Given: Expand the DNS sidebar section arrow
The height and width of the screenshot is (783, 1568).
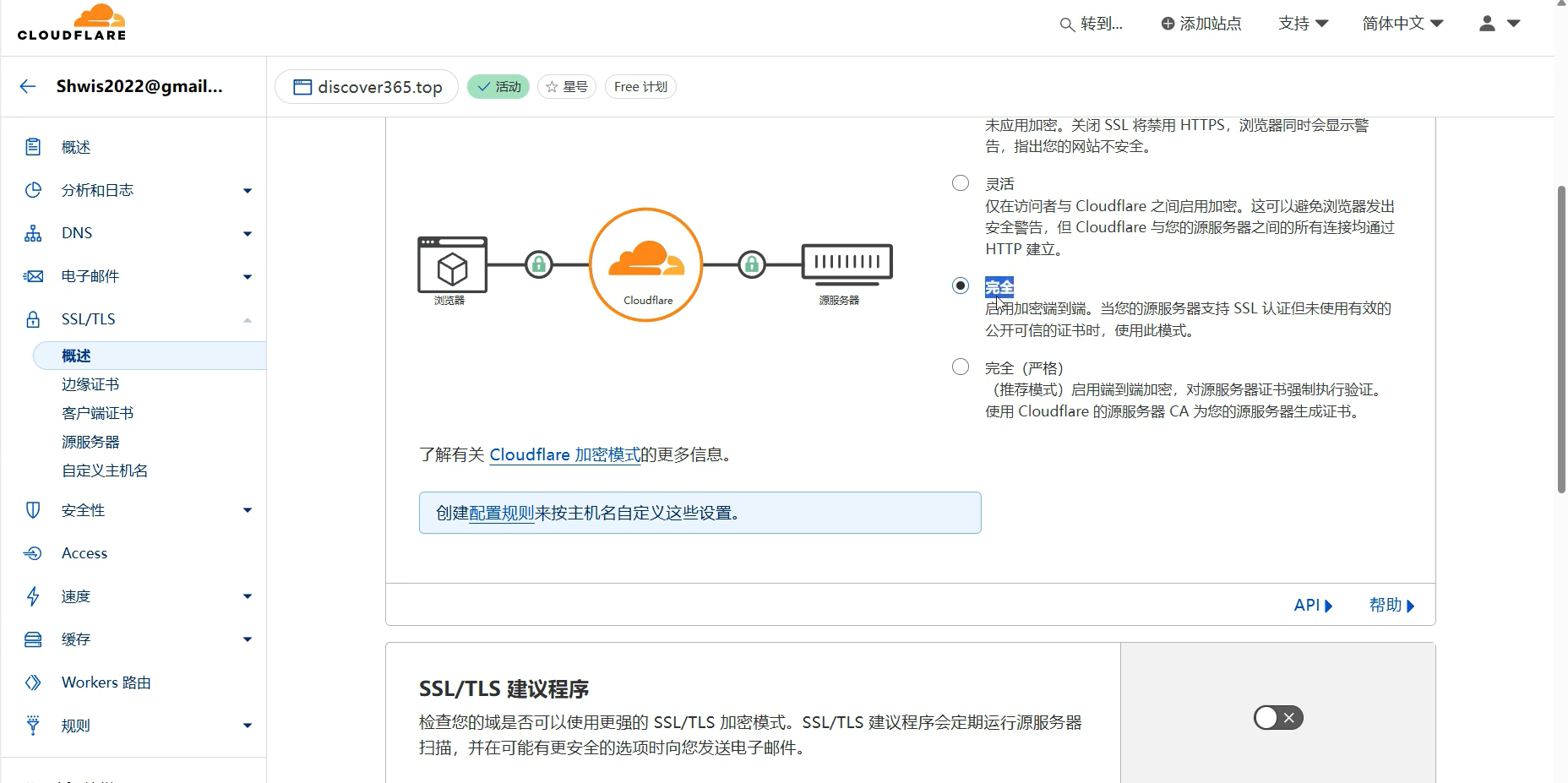Looking at the screenshot, I should pos(248,234).
